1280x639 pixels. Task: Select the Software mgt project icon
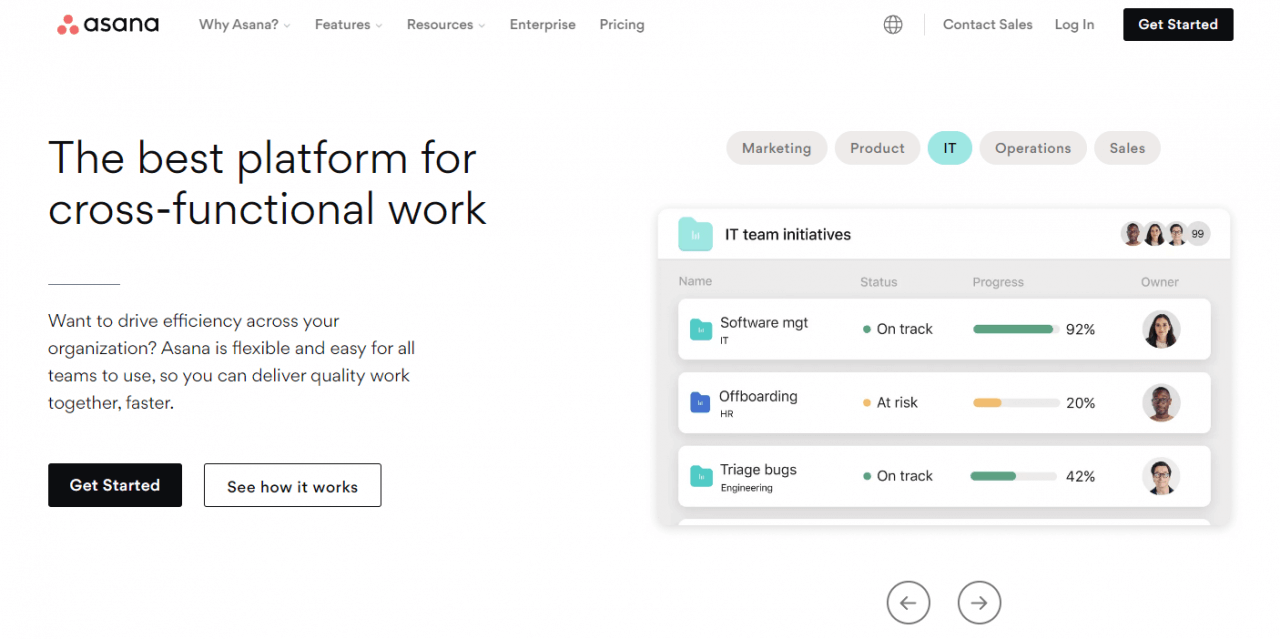(x=700, y=328)
